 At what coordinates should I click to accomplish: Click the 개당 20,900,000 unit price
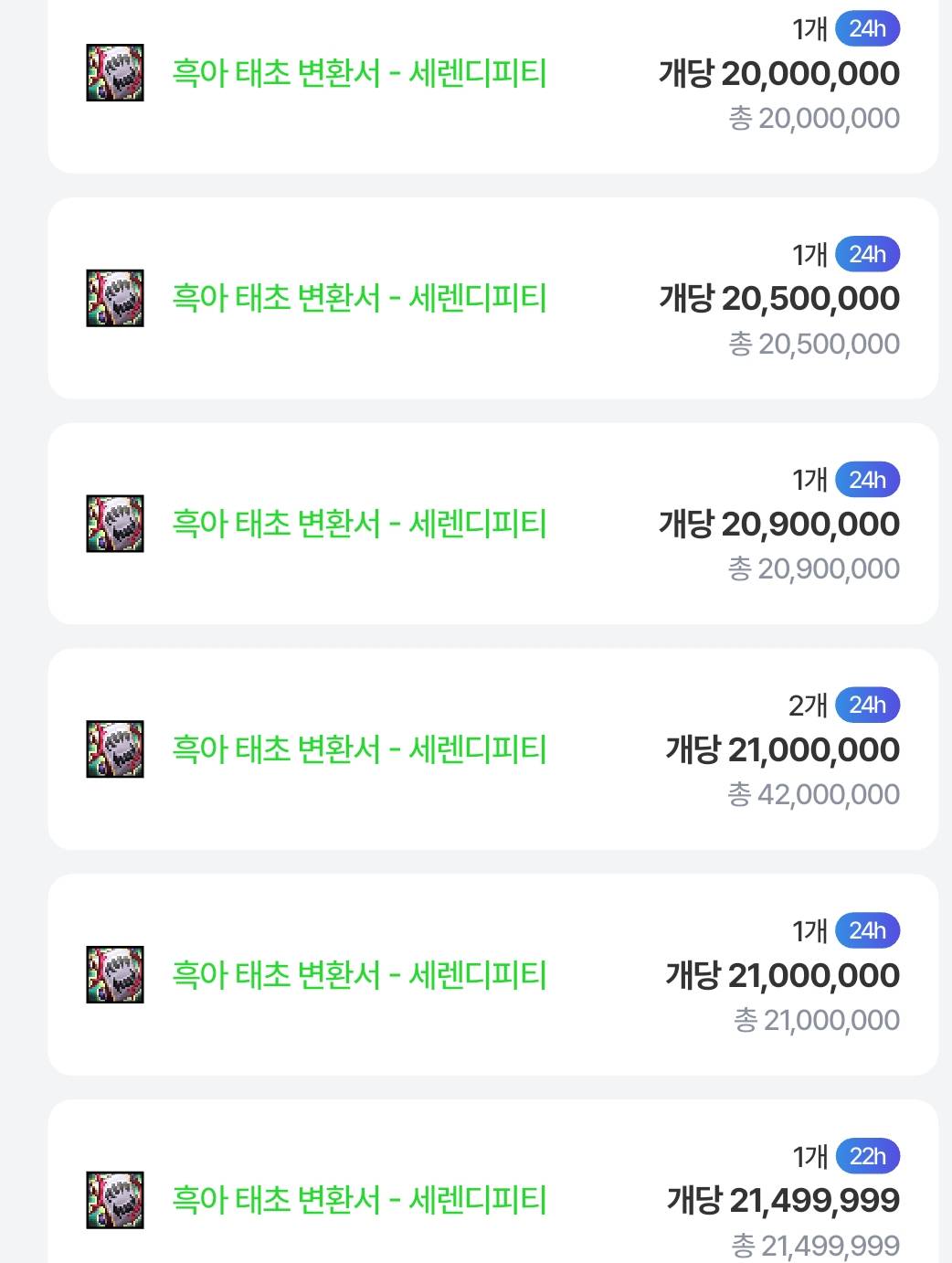(779, 524)
